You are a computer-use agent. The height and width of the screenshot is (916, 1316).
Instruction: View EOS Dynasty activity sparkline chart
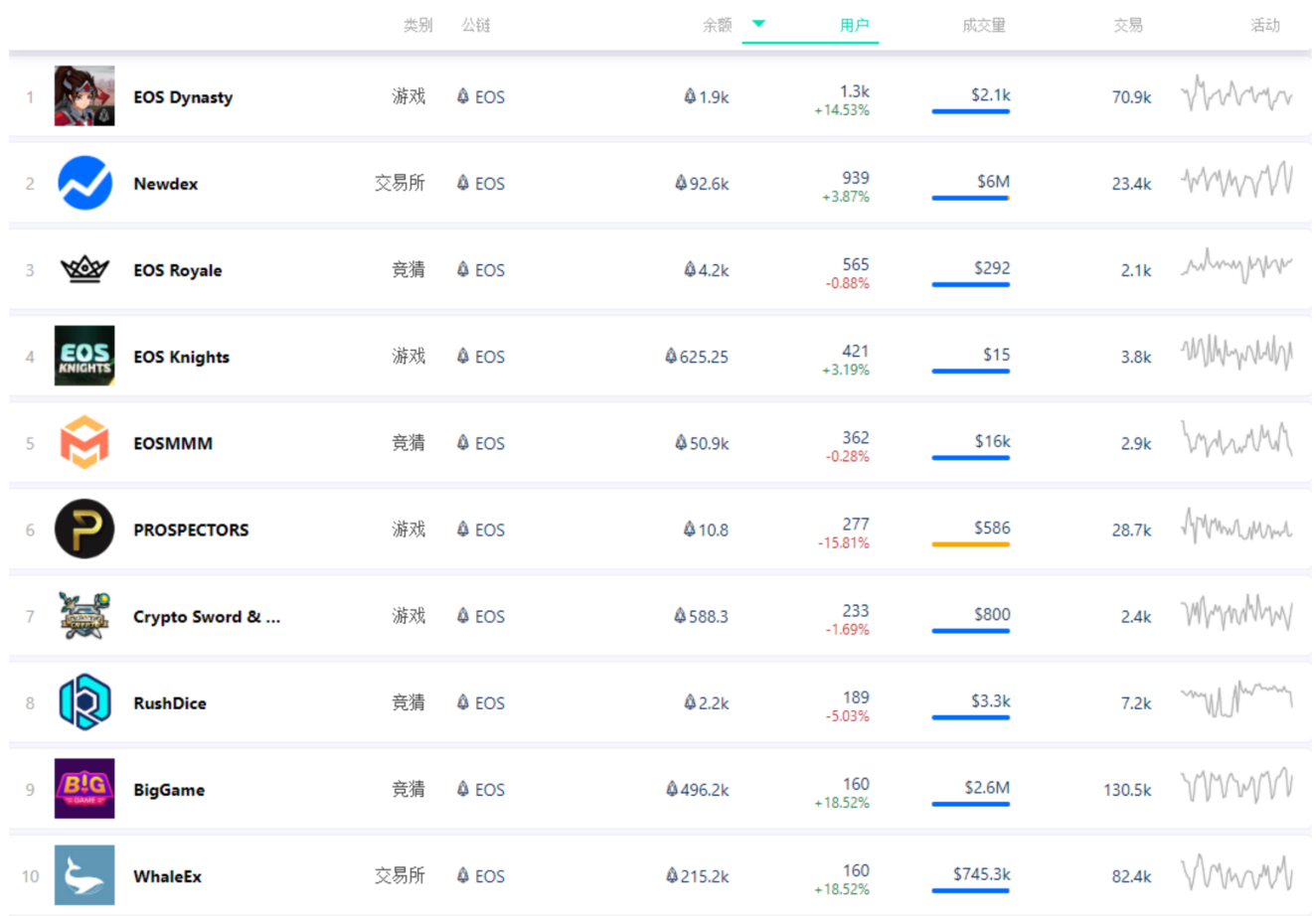[1236, 95]
